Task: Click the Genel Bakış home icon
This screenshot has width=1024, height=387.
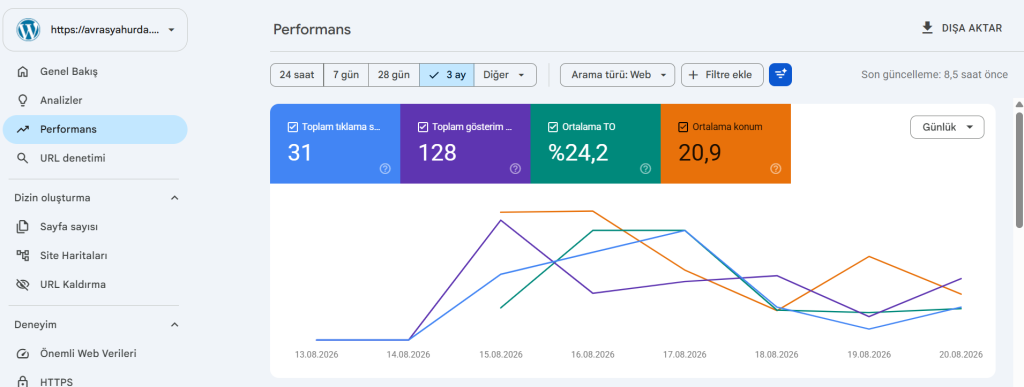Action: (x=23, y=72)
